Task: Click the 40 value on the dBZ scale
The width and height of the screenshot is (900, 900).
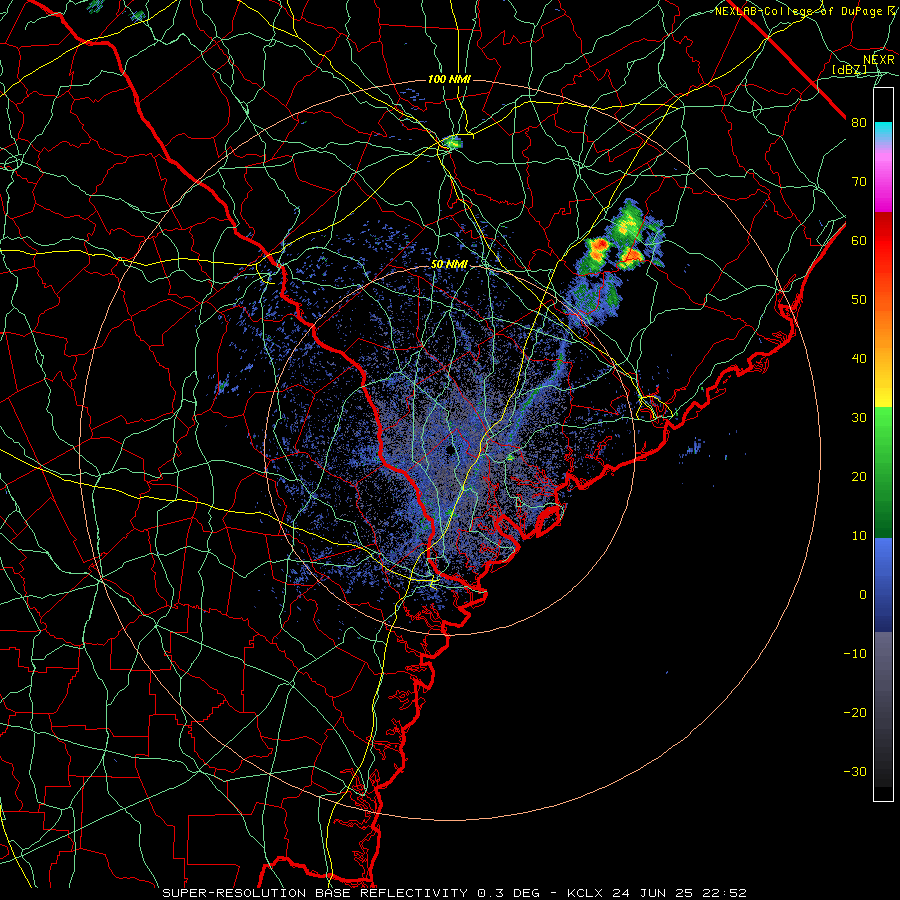Action: tap(859, 359)
